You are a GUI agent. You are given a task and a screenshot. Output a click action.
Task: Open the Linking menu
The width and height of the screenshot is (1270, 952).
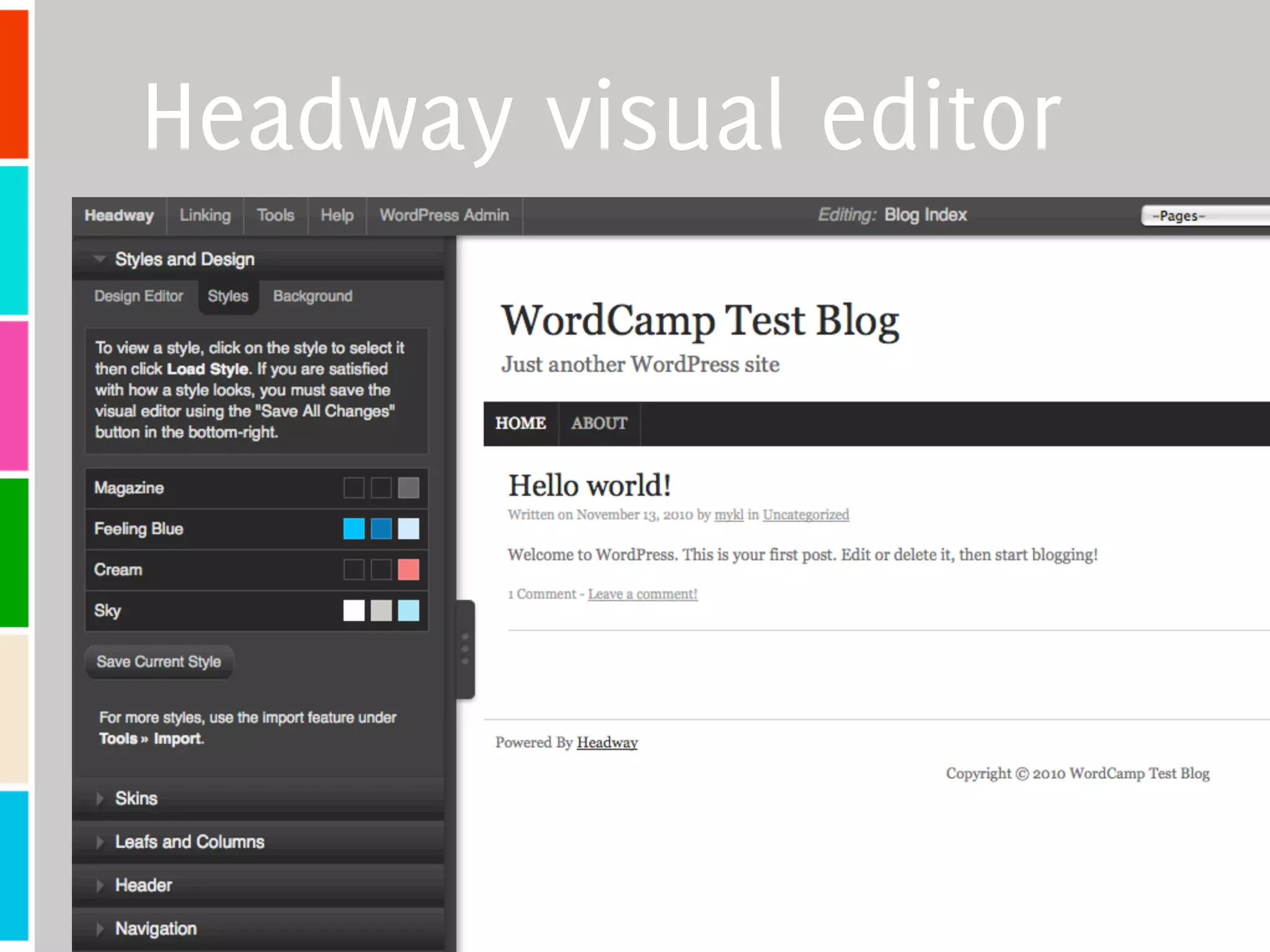click(x=205, y=216)
